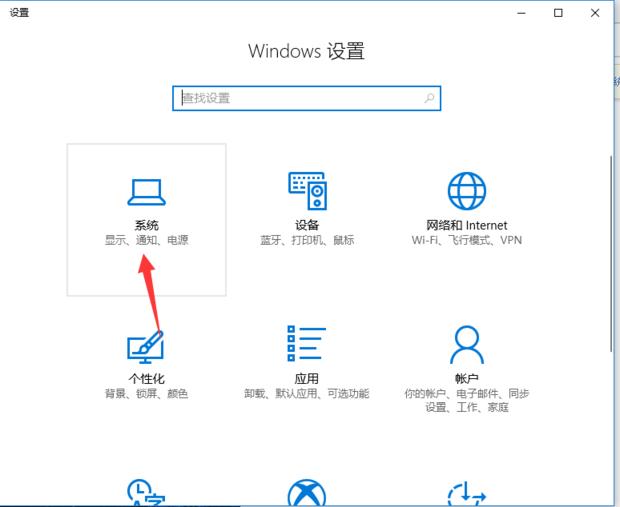Click the search magnifier icon
The height and width of the screenshot is (507, 620).
point(429,98)
